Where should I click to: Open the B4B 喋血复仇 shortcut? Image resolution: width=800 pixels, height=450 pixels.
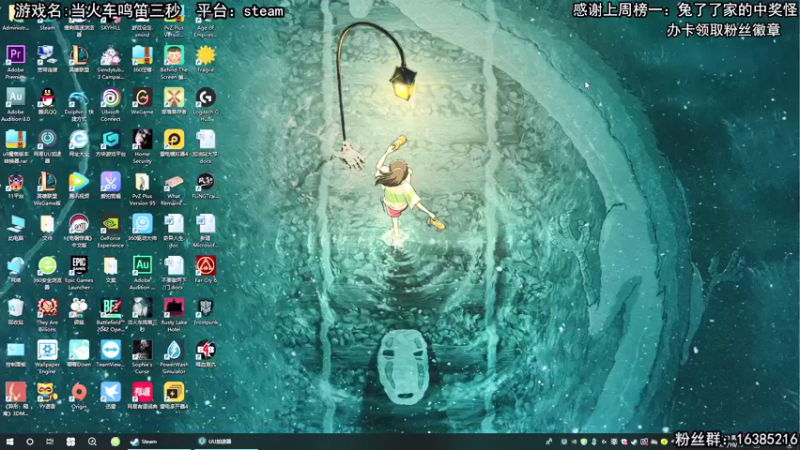pos(206,350)
